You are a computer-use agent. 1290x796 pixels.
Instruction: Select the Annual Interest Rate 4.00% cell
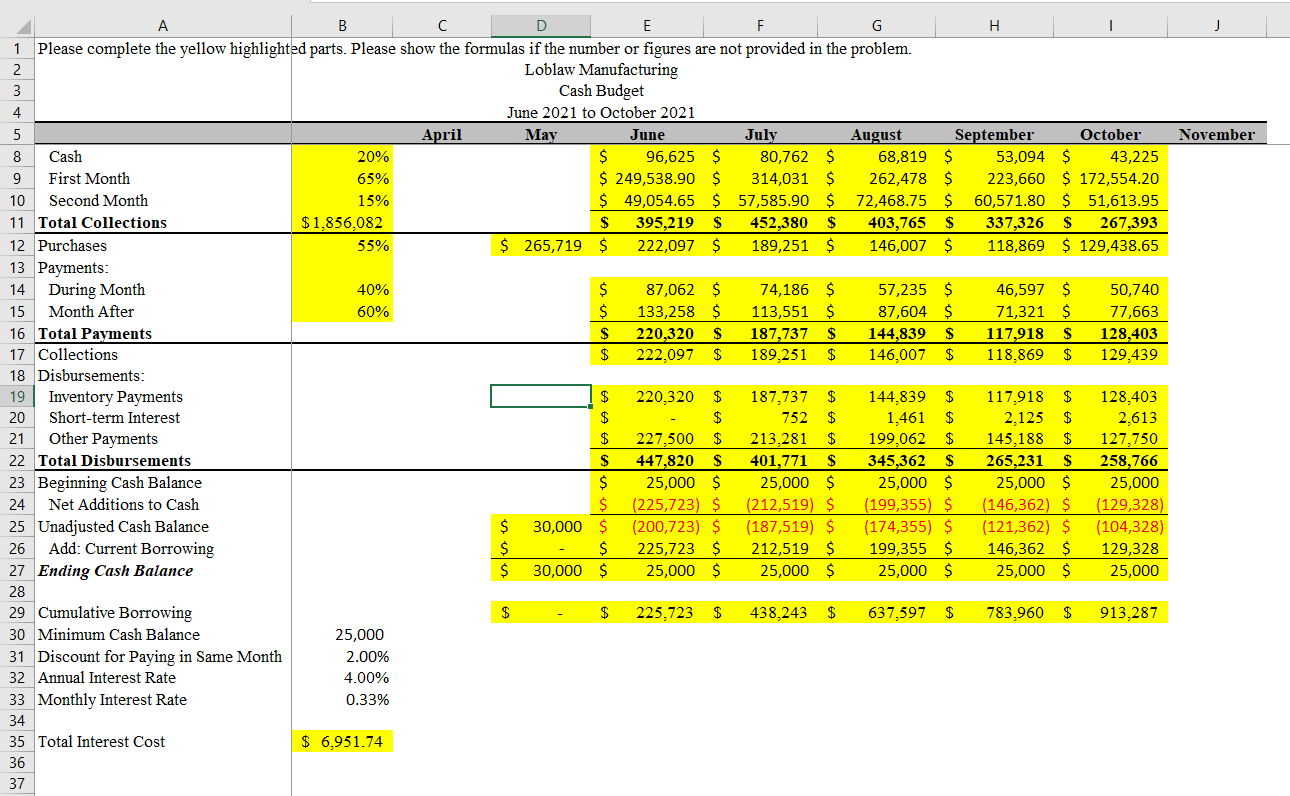(x=342, y=678)
